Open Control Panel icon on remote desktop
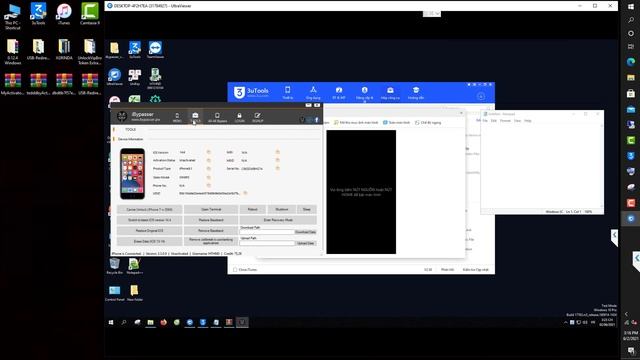Screen dimensions: 640x360 point(115,293)
